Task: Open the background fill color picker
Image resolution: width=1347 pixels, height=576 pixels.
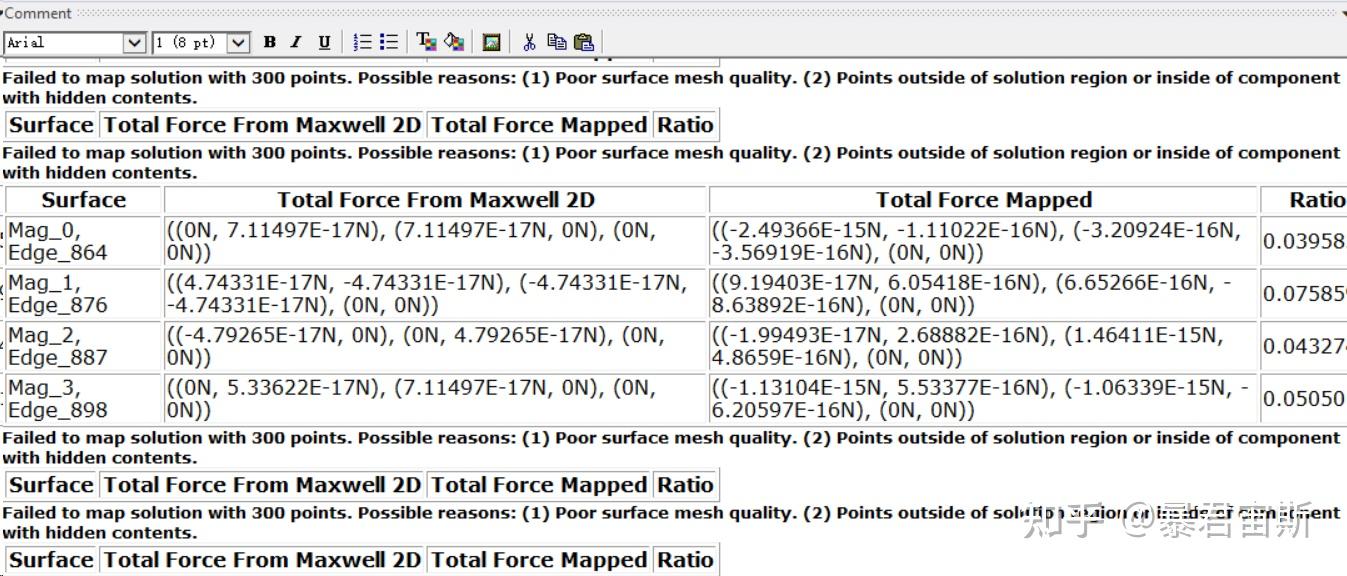Action: [x=454, y=42]
